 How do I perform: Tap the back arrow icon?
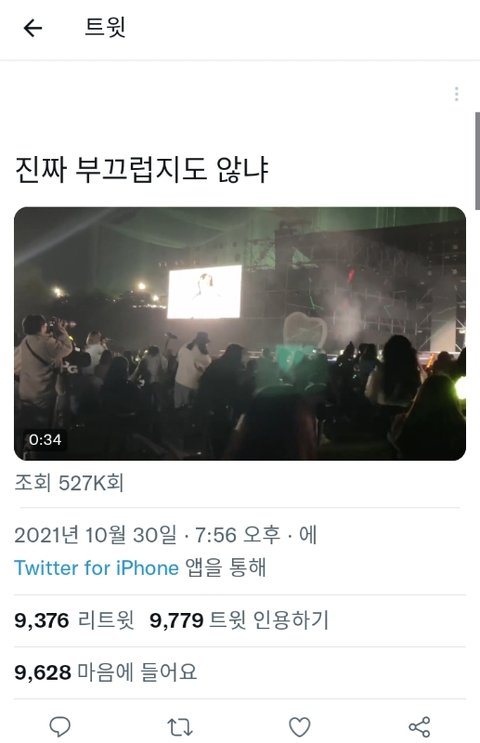[x=33, y=28]
